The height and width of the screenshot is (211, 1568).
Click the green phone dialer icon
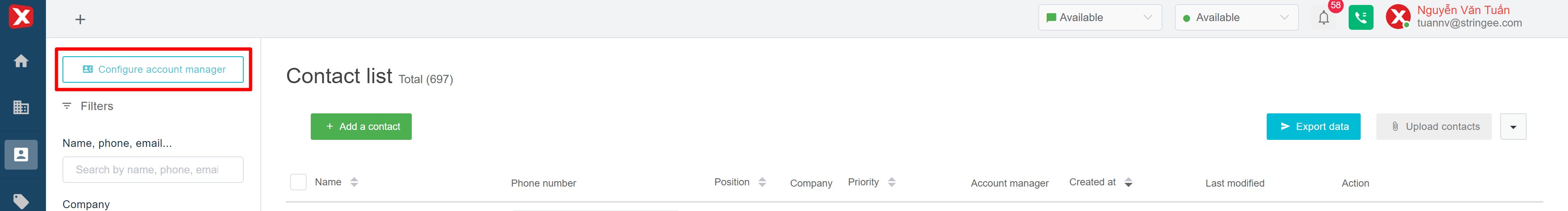(1360, 18)
